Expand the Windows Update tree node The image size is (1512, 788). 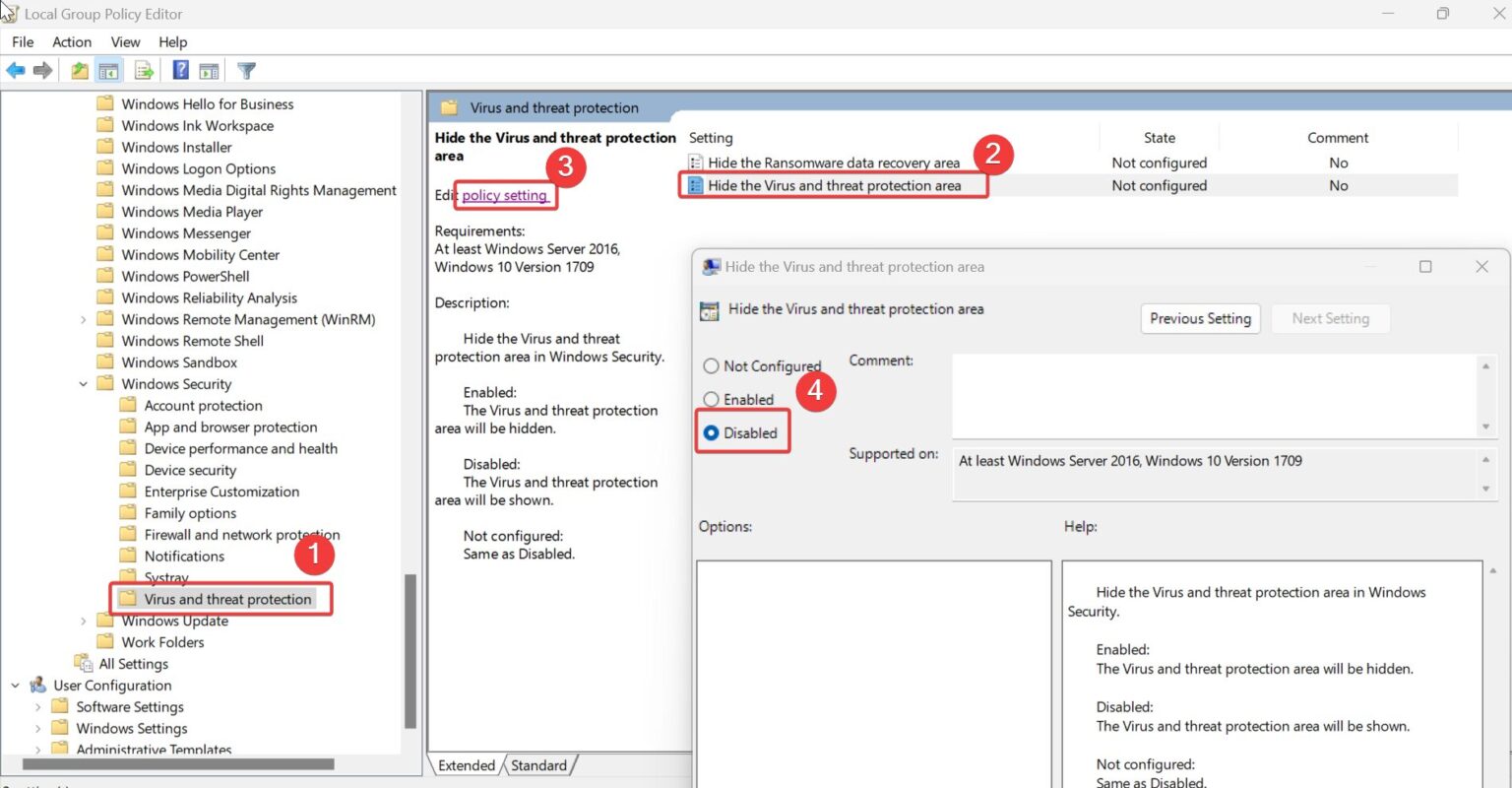click(x=84, y=621)
